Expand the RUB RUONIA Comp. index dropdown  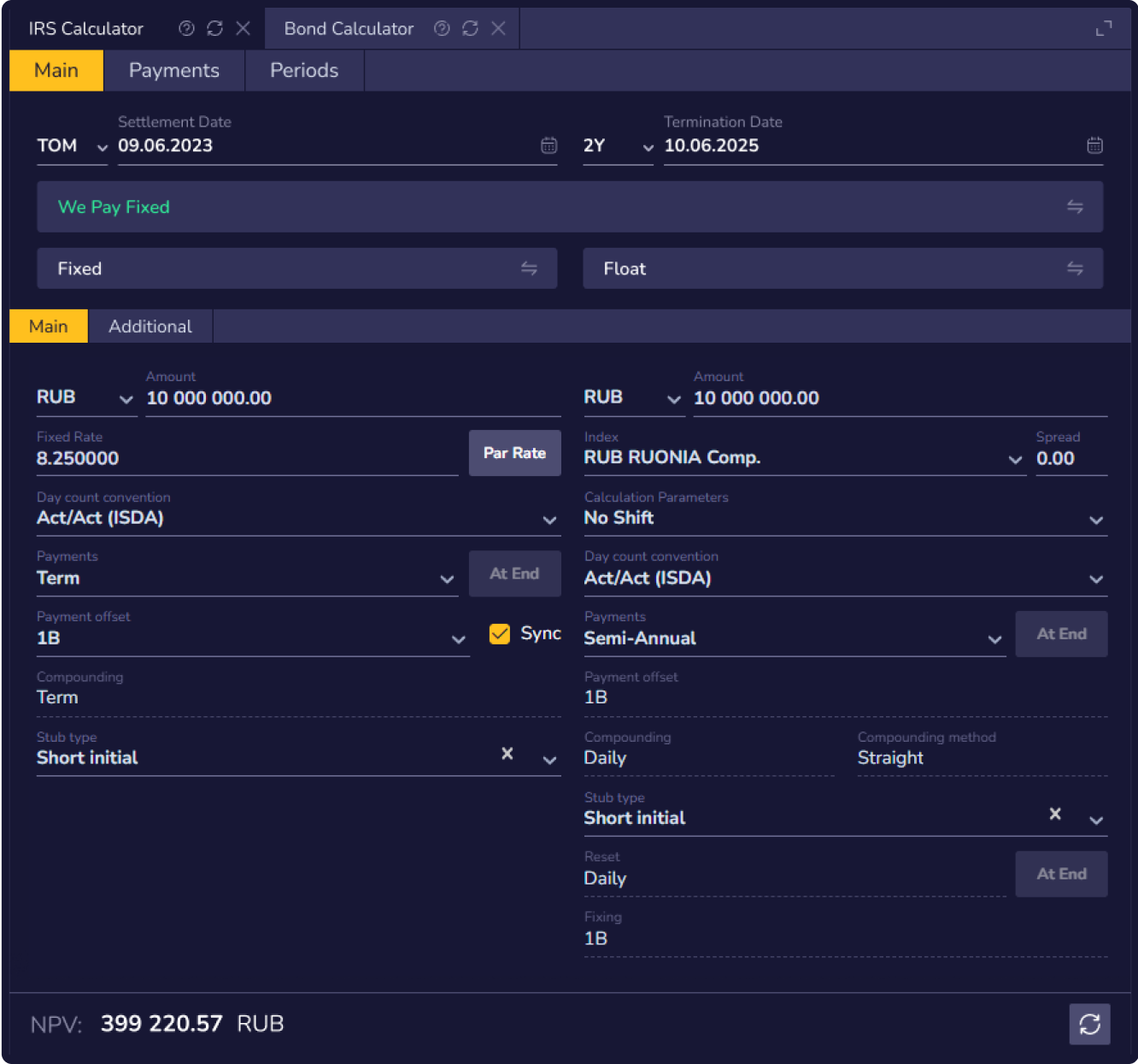point(1015,460)
